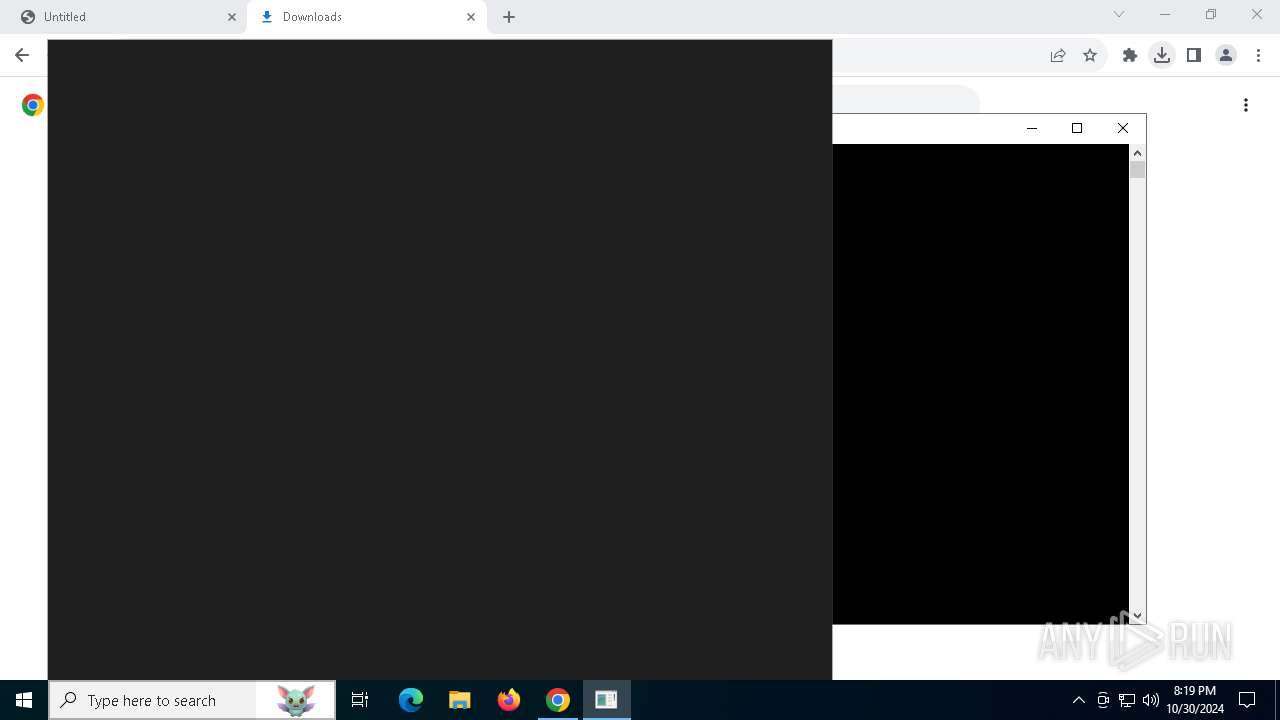Open the notification center
This screenshot has height=720, width=1280.
click(x=1247, y=700)
